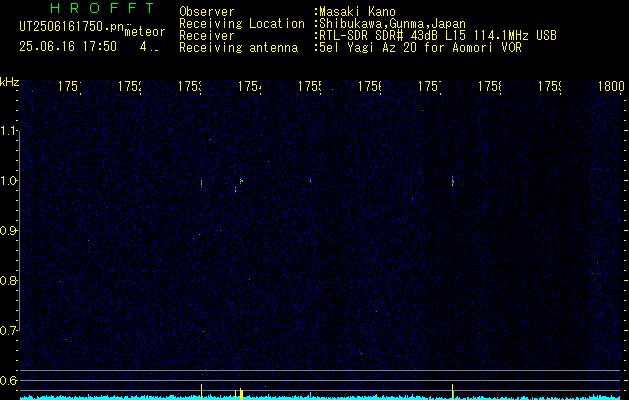Click the 'Observer' label
629x400 pixels.
click(x=207, y=12)
